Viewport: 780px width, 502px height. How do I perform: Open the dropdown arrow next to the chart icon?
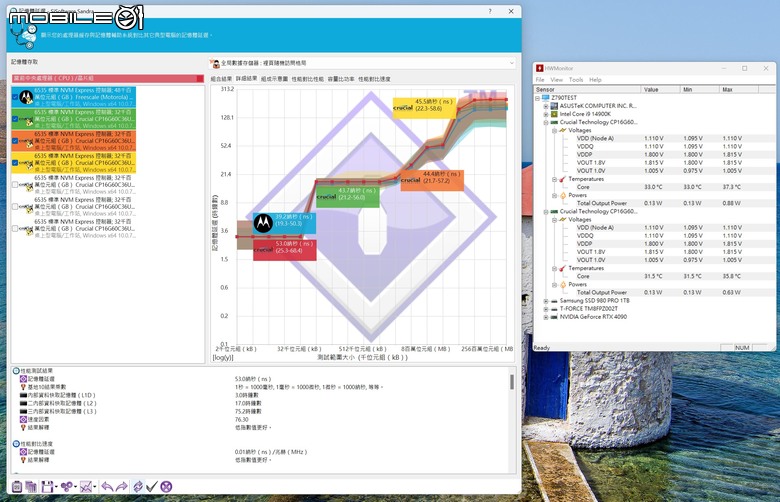pyautogui.click(x=95, y=487)
